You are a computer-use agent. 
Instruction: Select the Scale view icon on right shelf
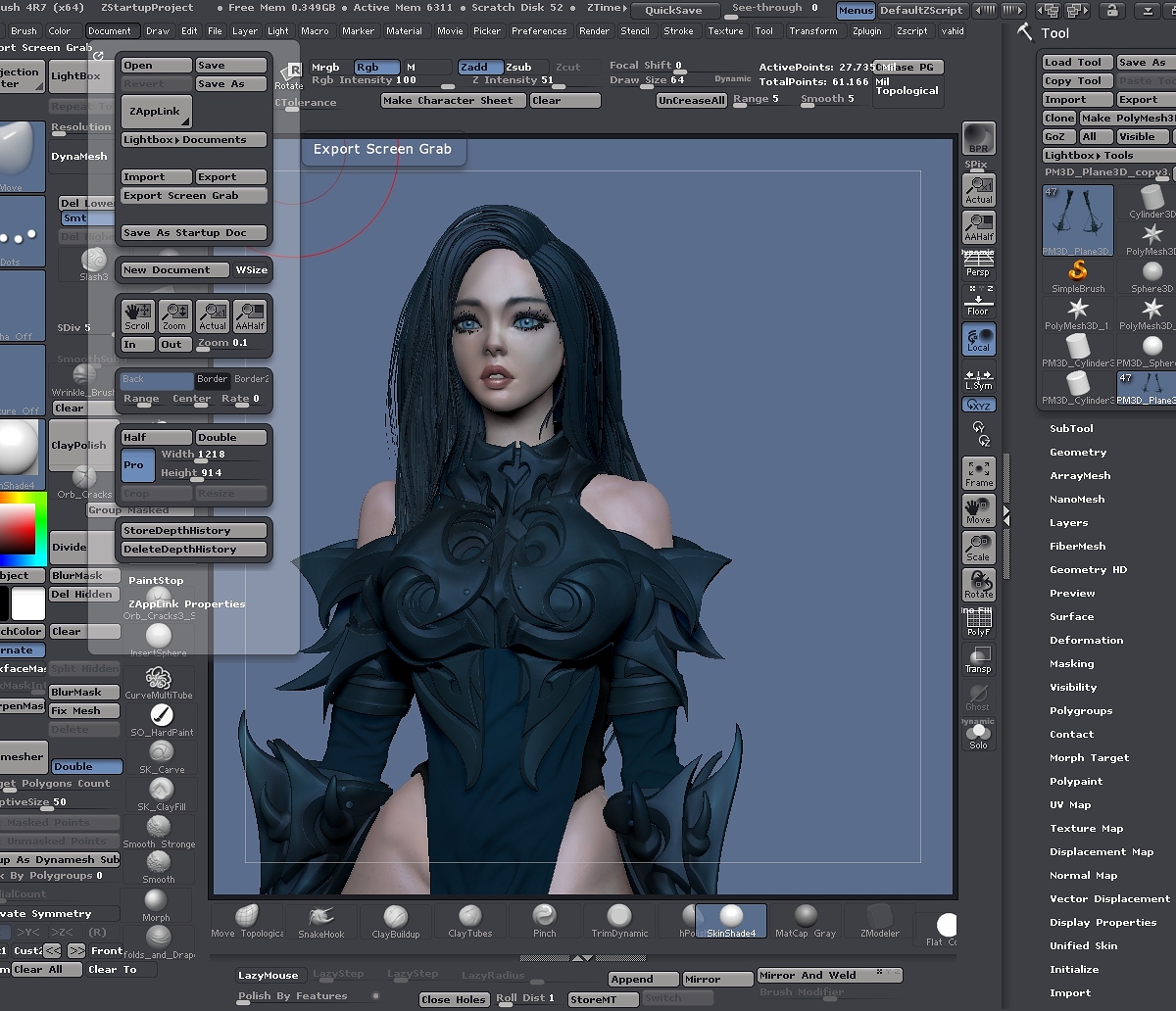click(x=978, y=547)
